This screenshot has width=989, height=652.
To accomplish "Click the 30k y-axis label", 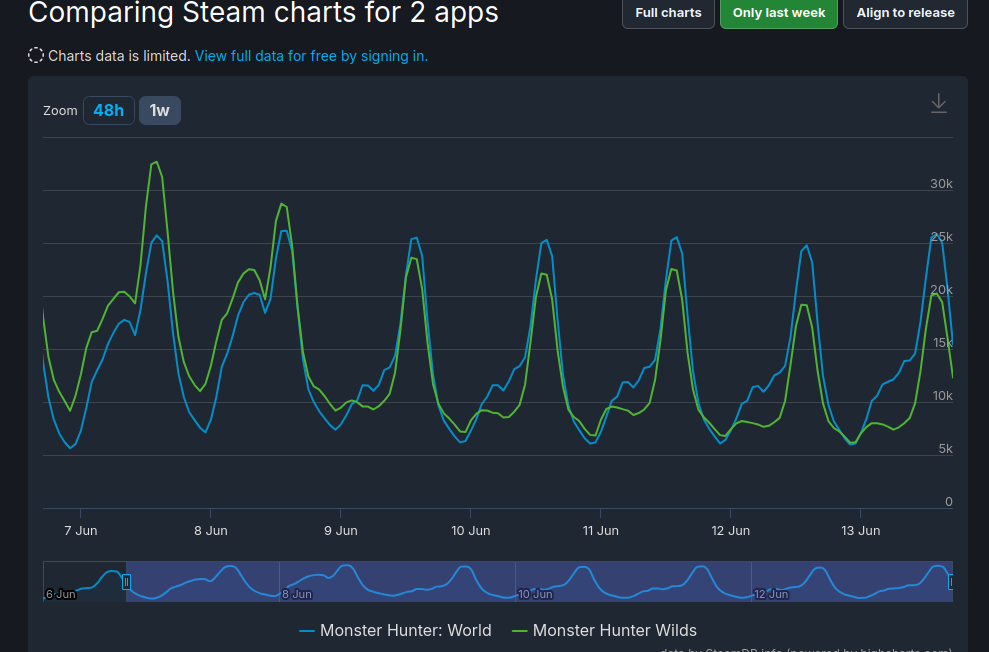I will [941, 183].
